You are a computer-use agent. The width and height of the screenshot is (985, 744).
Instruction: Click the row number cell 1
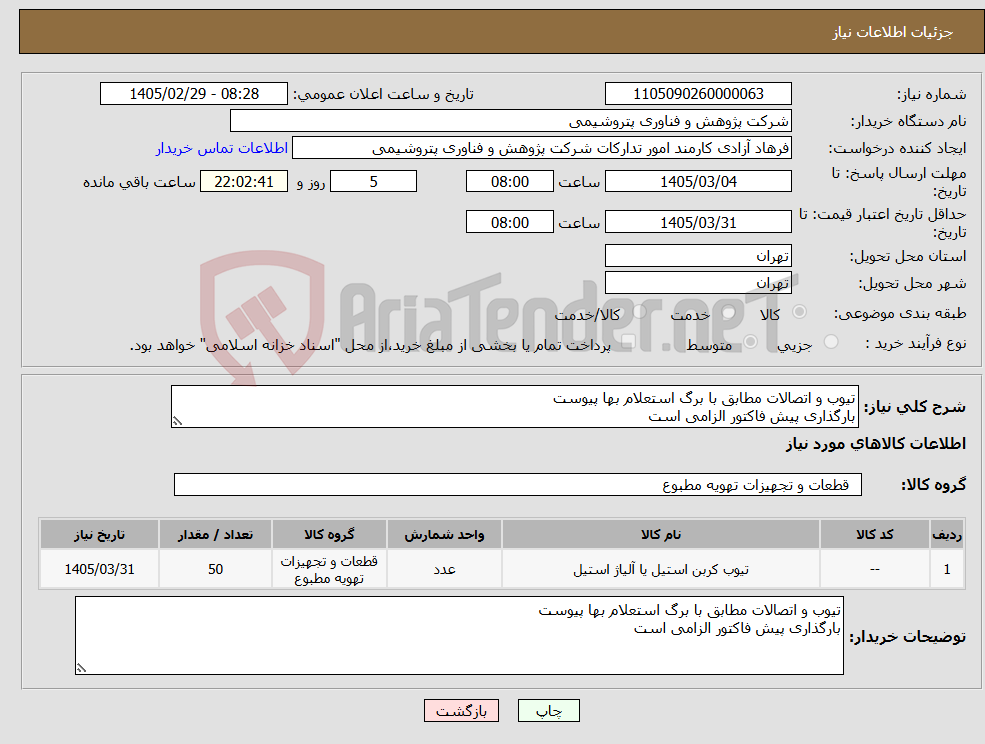pyautogui.click(x=947, y=569)
